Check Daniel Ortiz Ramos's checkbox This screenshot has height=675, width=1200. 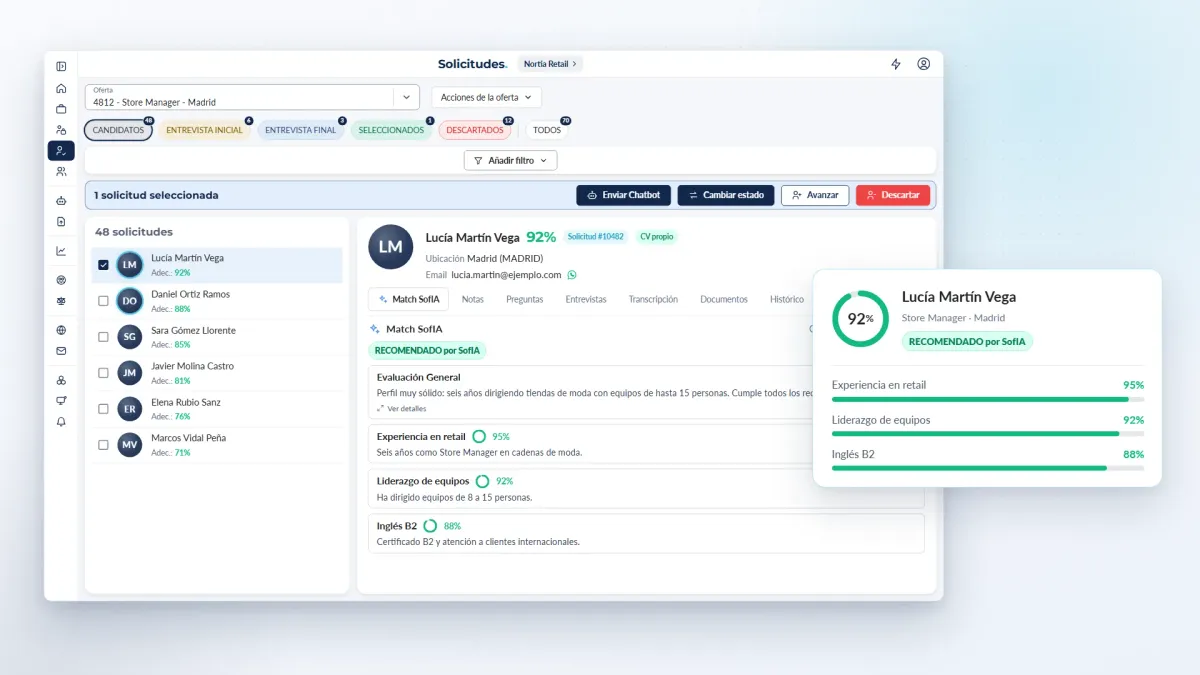pos(104,301)
